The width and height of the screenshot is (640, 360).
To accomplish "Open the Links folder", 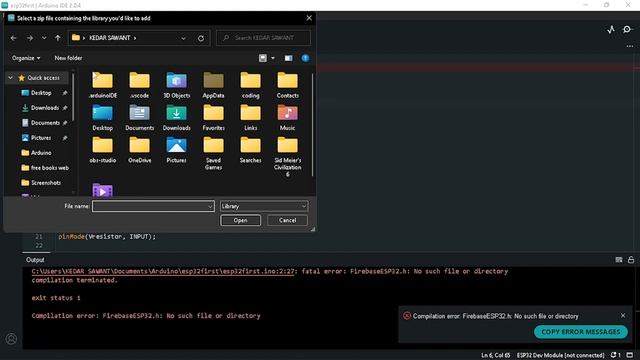I will (x=251, y=118).
